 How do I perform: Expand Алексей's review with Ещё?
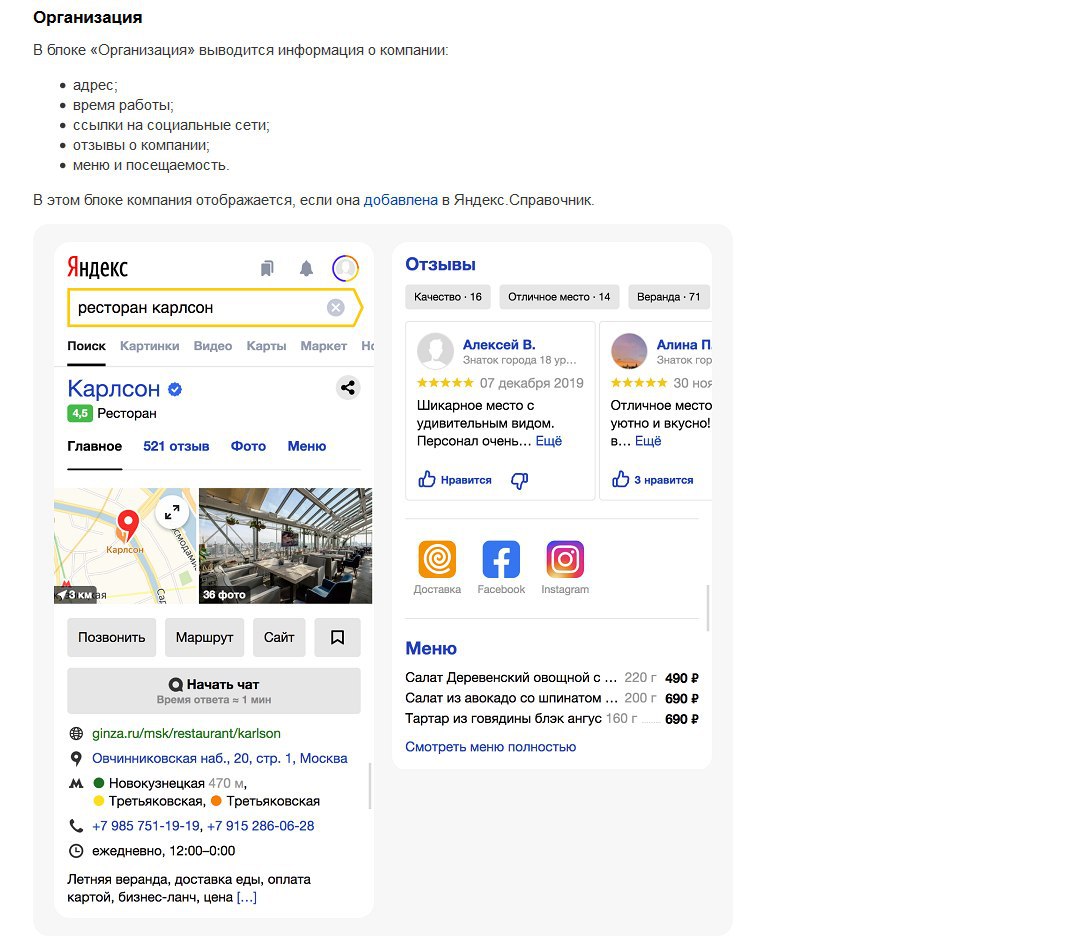point(549,441)
